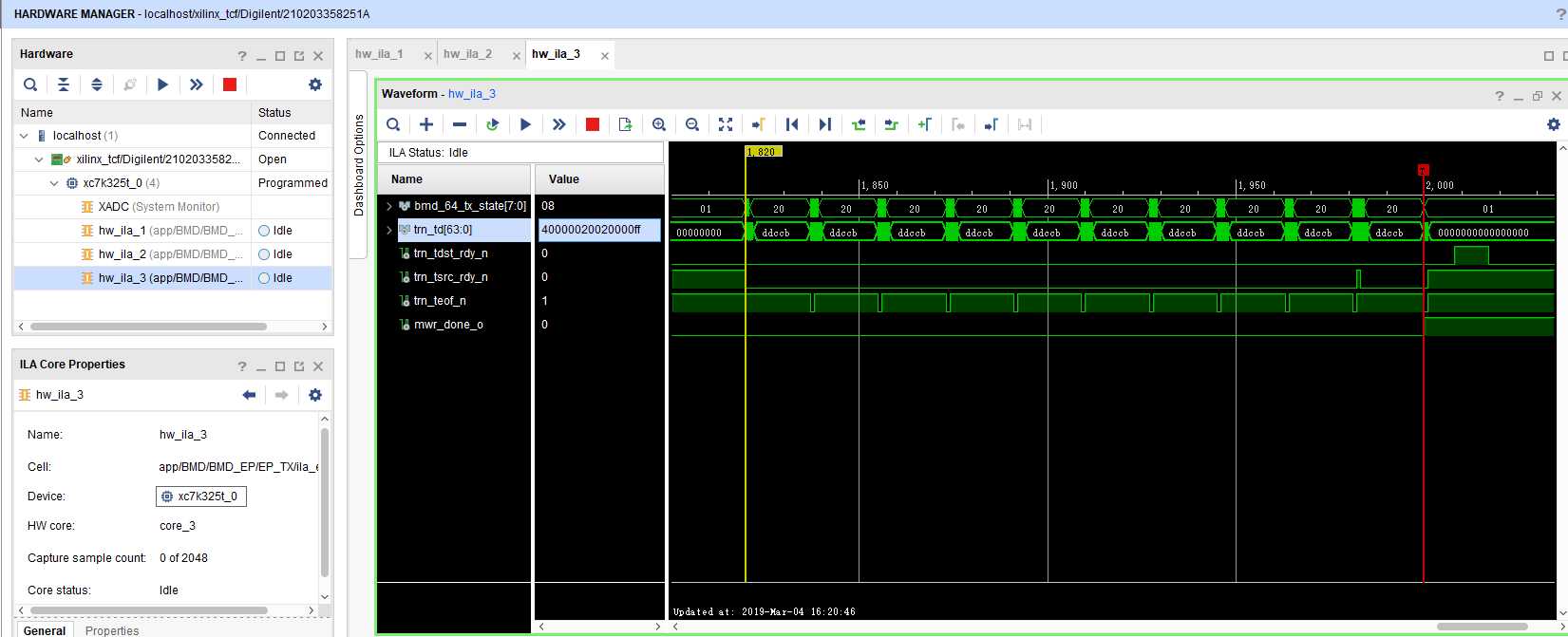The width and height of the screenshot is (1568, 637).
Task: Close the hw_ila_1 tab
Action: click(x=427, y=56)
